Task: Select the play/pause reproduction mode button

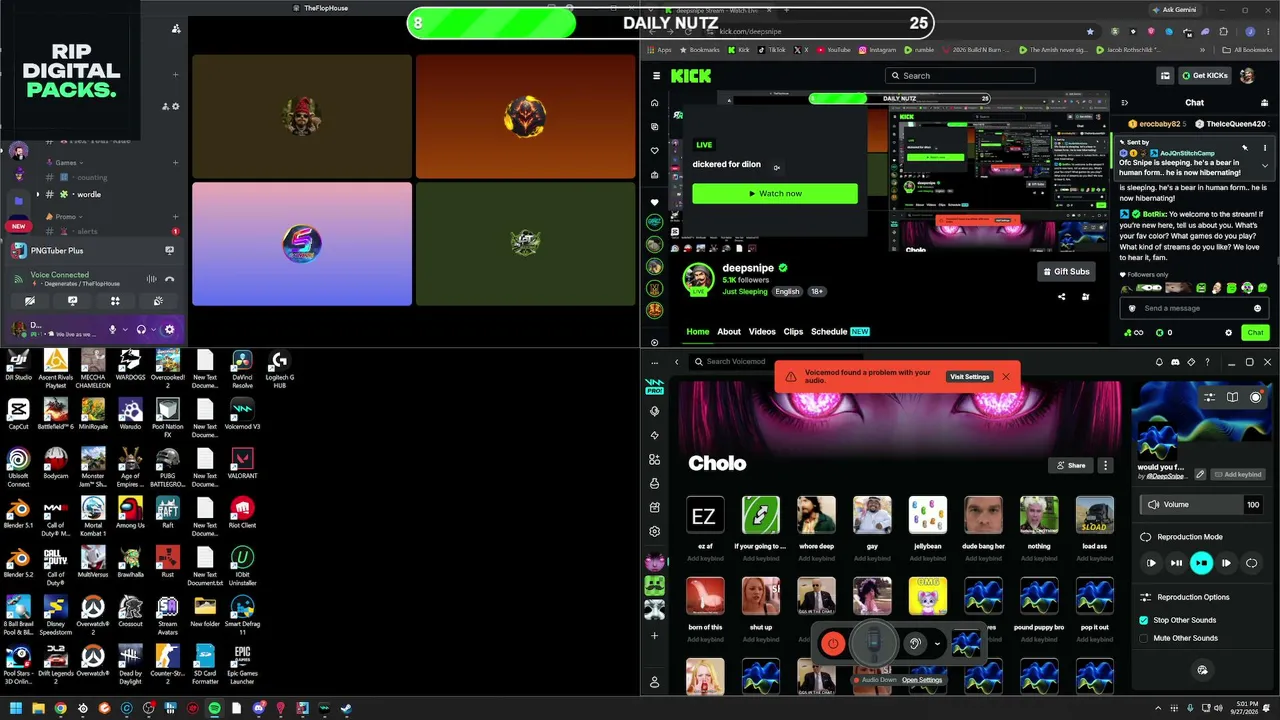Action: (1176, 563)
